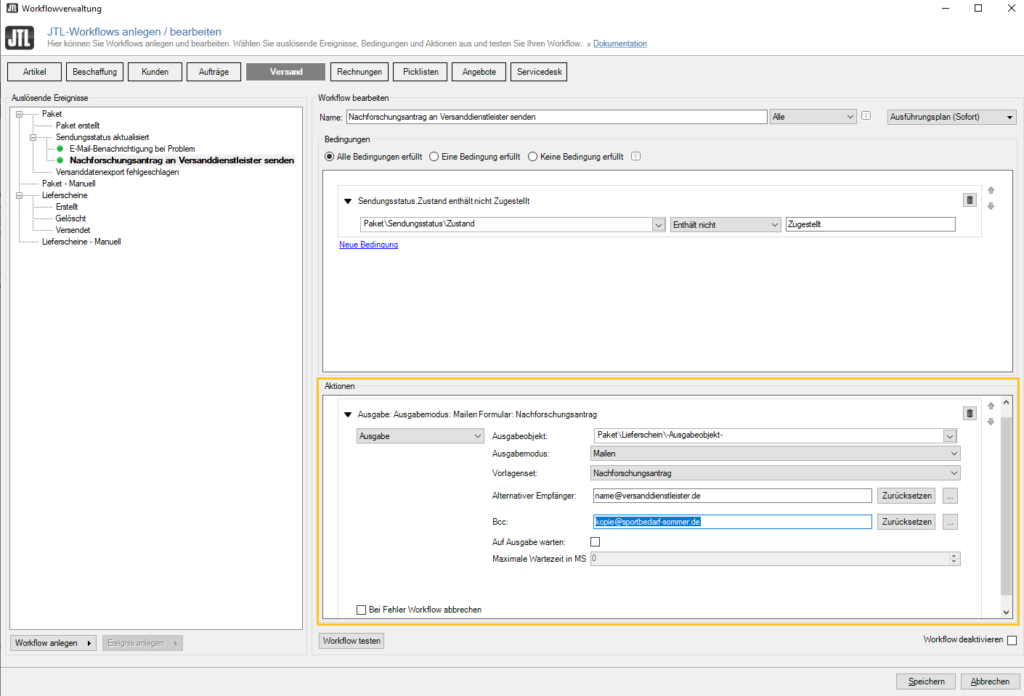This screenshot has width=1024, height=696.
Task: Increase Maximale Wartezeit using spinner up arrow
Action: point(954,555)
